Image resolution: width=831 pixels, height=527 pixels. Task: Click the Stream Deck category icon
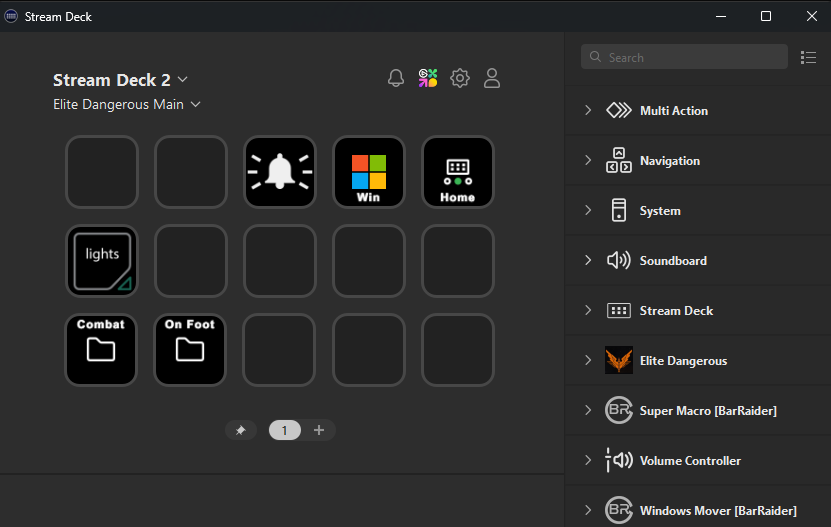coord(618,310)
